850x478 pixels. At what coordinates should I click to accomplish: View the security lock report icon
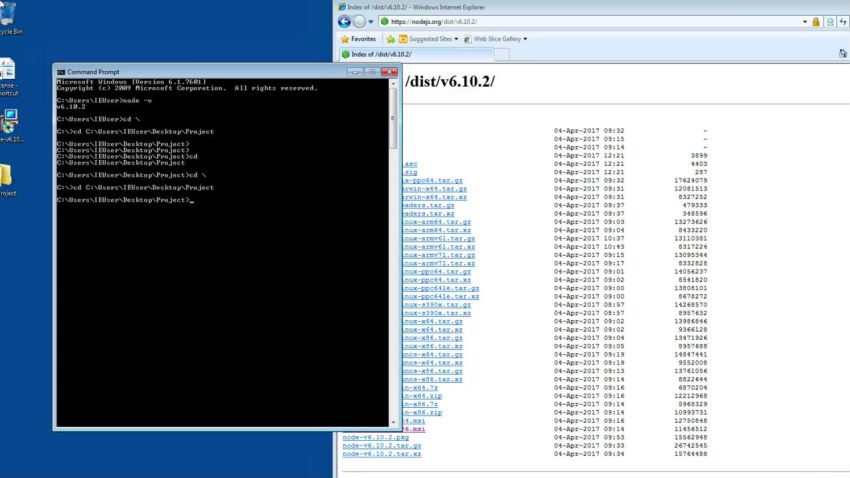click(816, 22)
